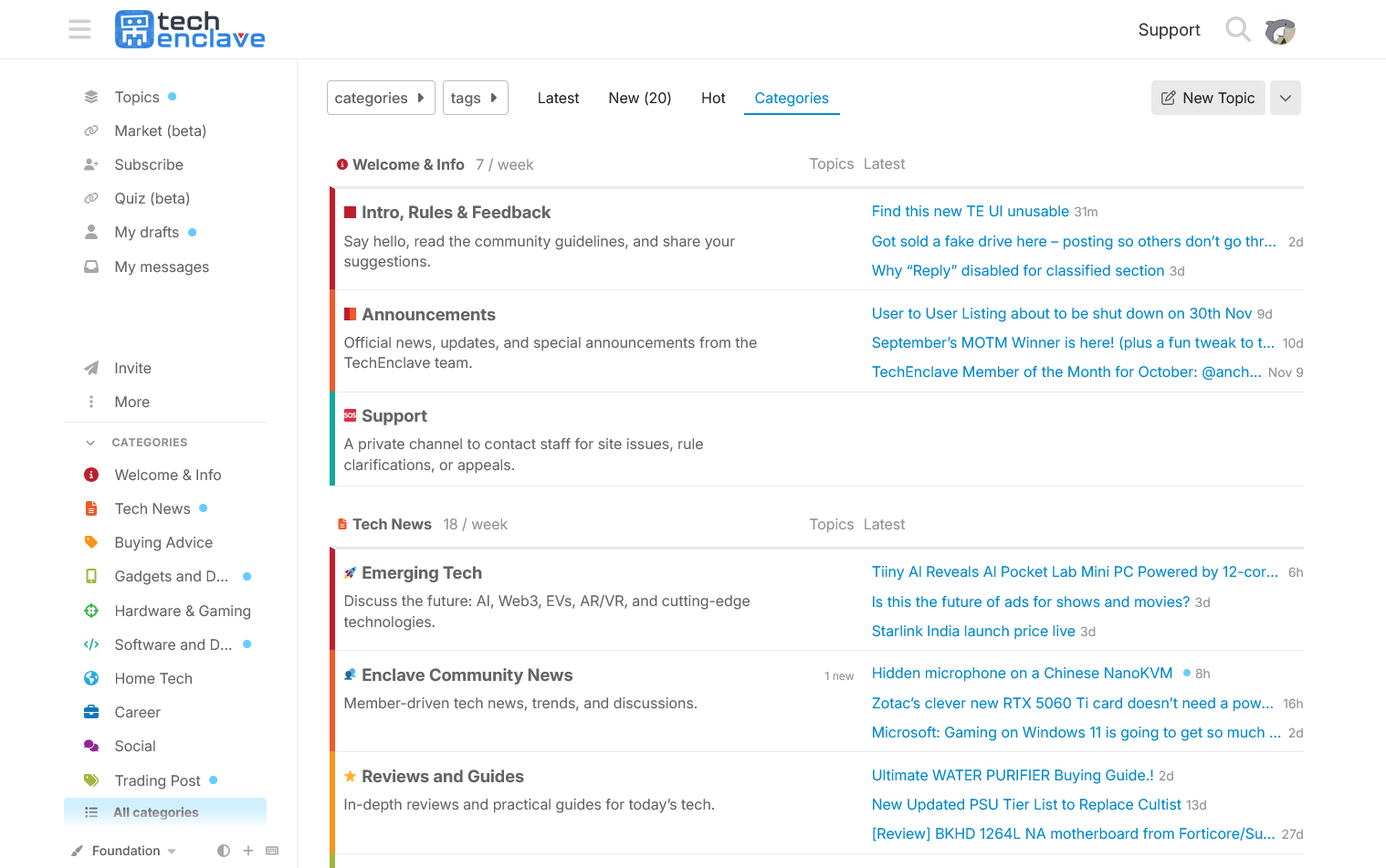Open the user avatar profile menu
Screen dimensions: 1386x868
[1280, 30]
